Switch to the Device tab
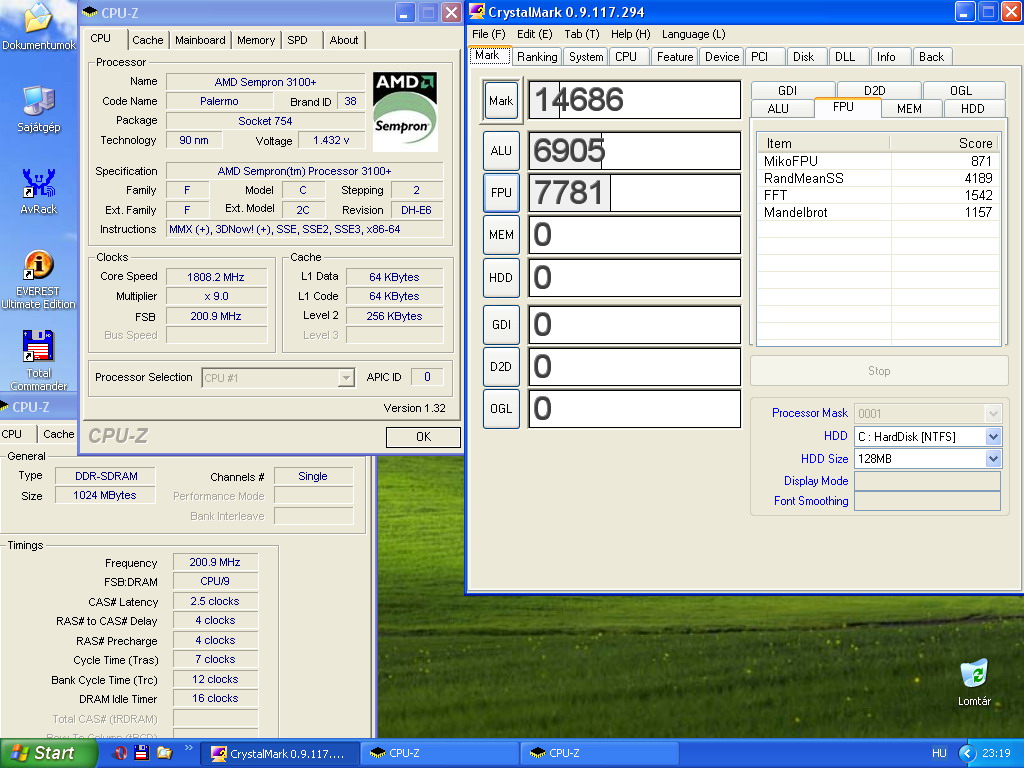This screenshot has width=1024, height=768. click(722, 57)
